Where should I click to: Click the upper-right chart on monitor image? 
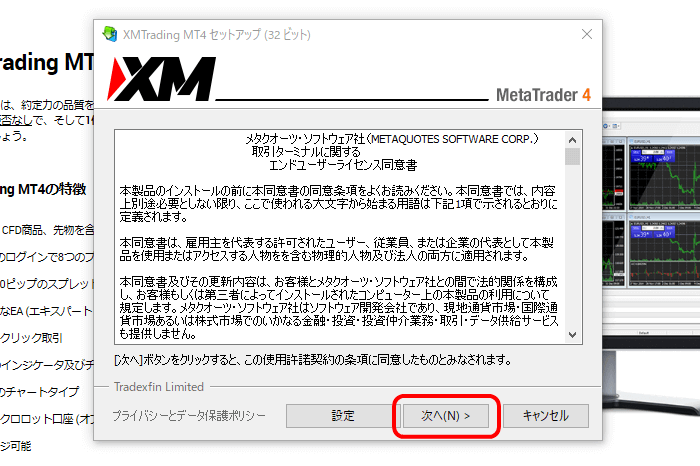coord(664,174)
